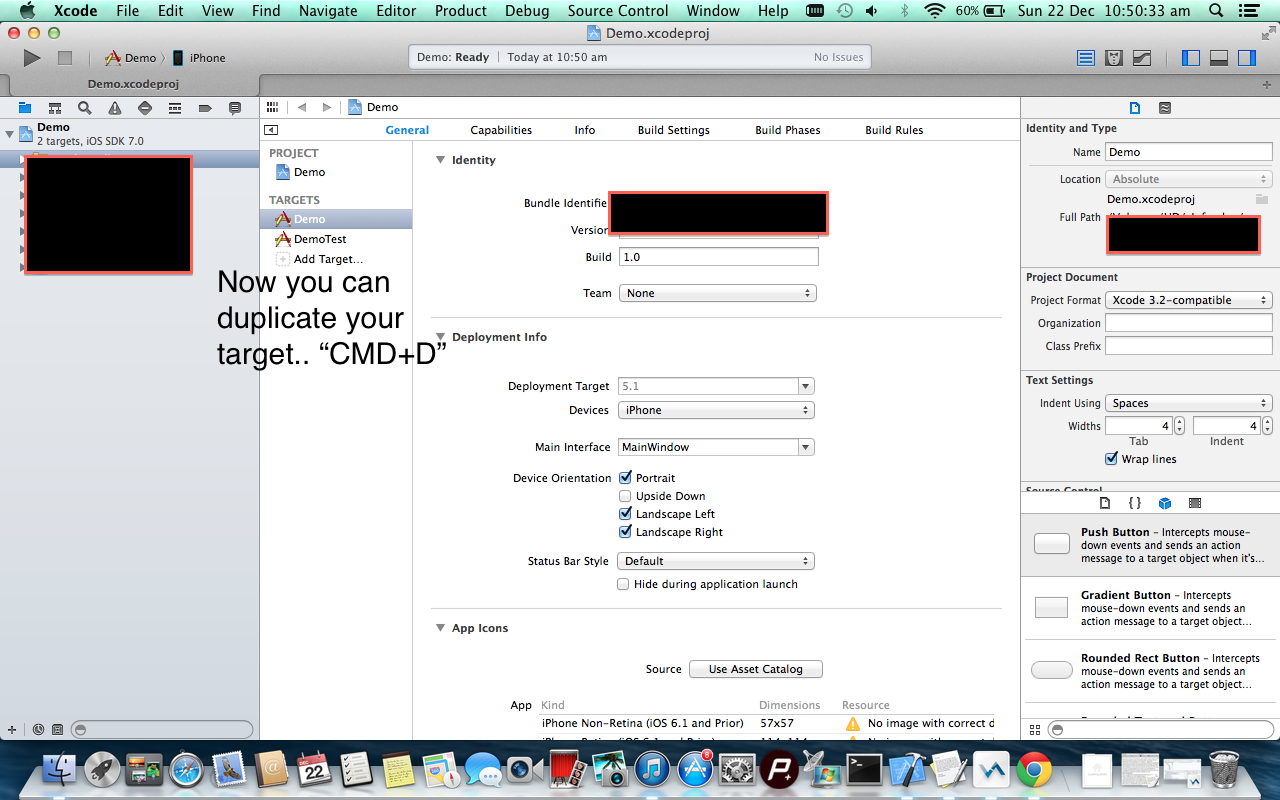
Task: Open the Project Format dropdown
Action: point(1189,300)
